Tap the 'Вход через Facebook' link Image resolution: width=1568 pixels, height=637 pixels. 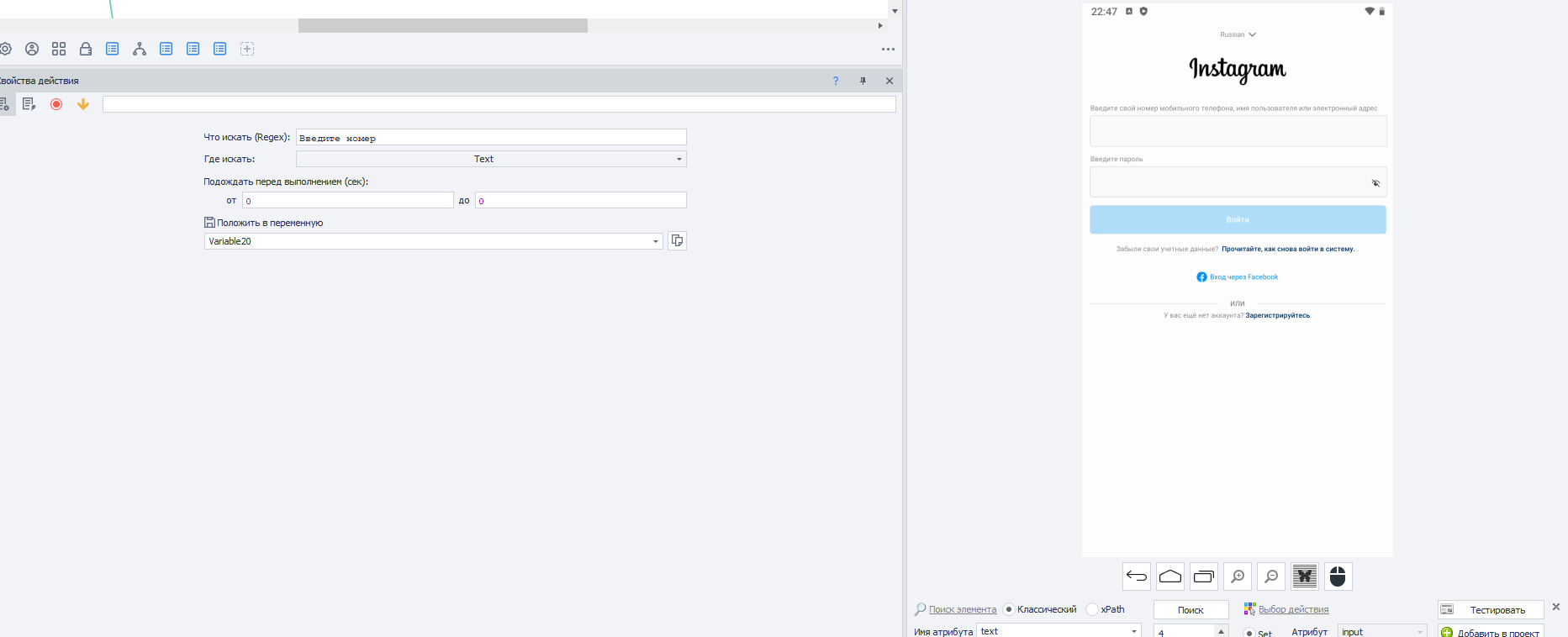[x=1243, y=276]
